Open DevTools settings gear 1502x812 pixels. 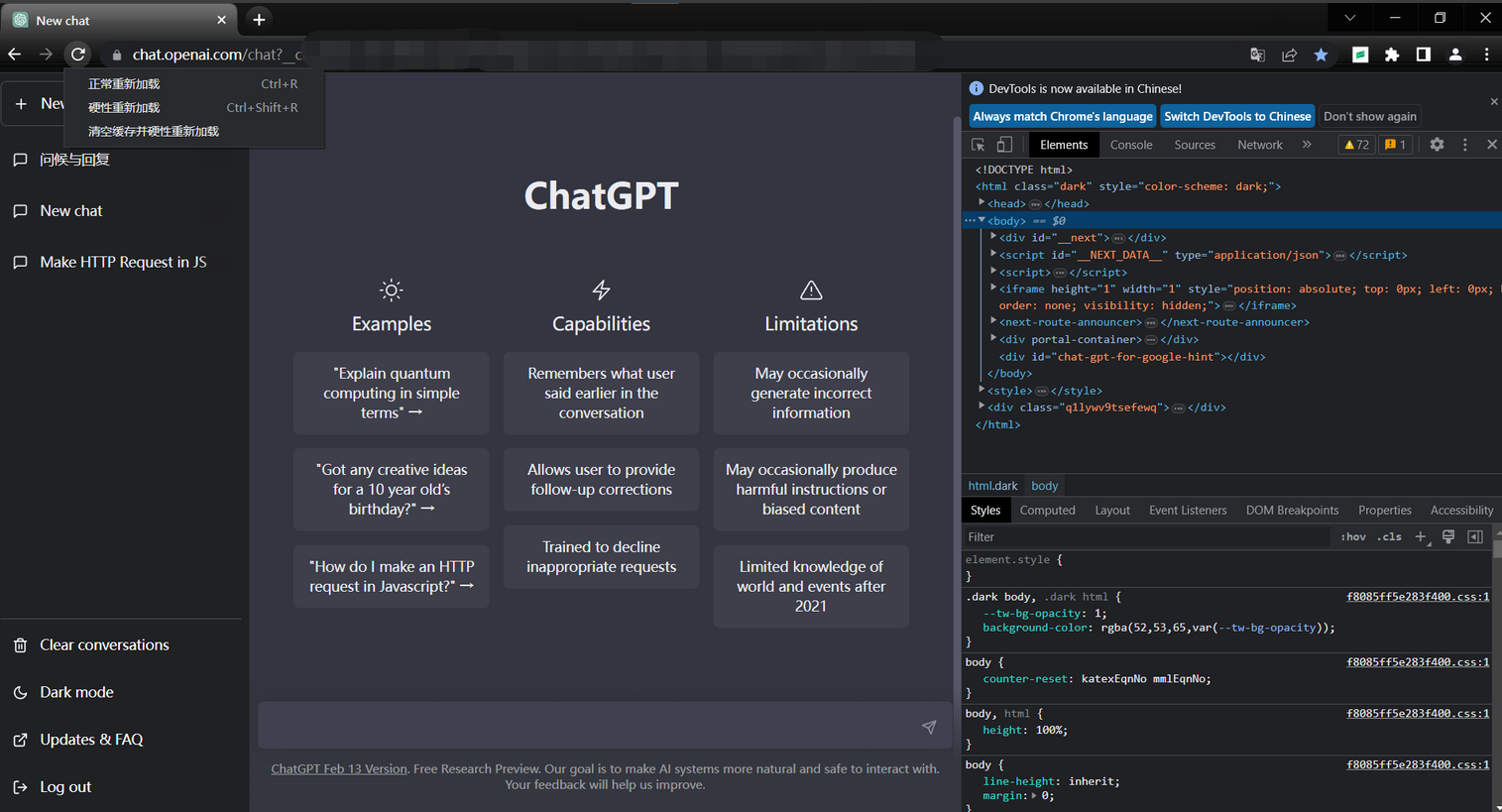click(x=1437, y=145)
